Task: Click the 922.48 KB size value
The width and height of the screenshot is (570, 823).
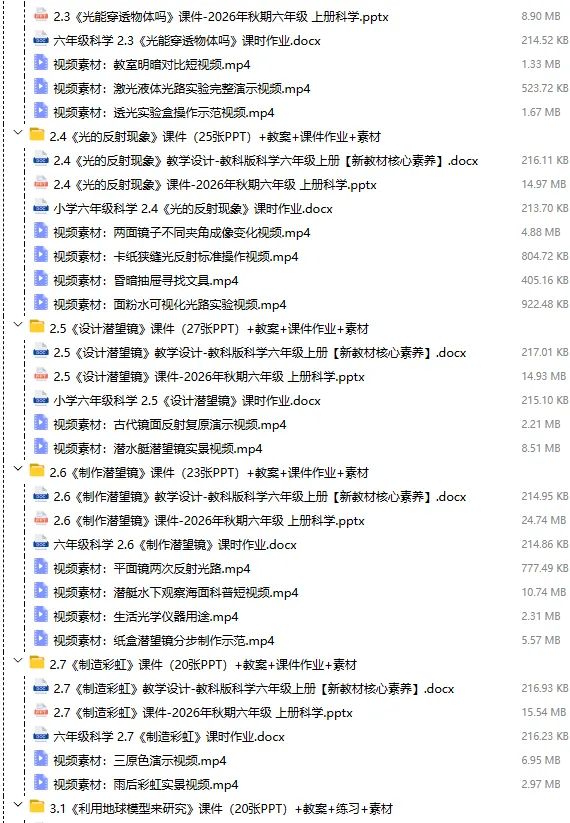Action: click(x=545, y=304)
